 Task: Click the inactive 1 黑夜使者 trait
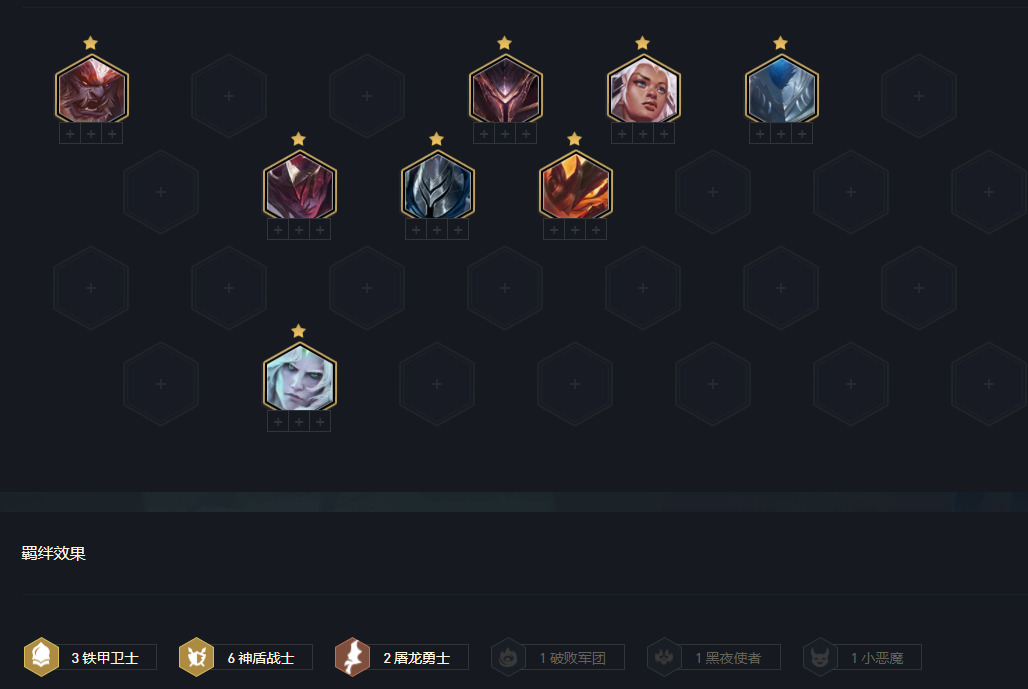pos(714,657)
